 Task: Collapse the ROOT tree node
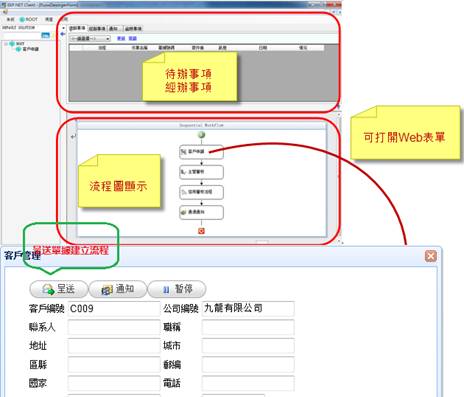click(x=6, y=44)
